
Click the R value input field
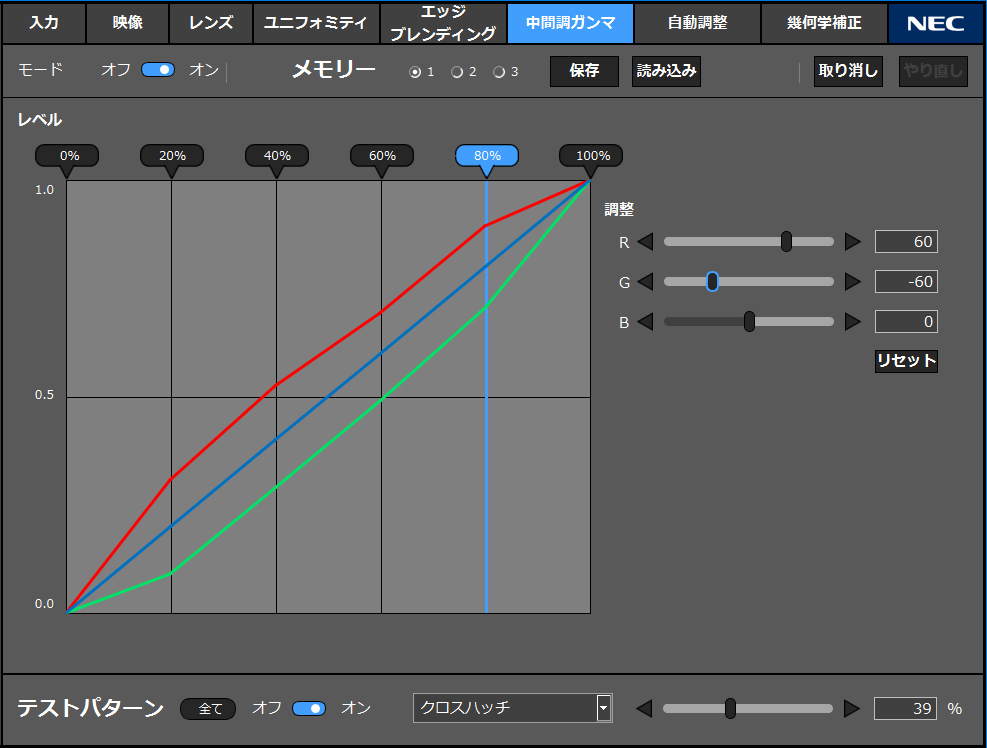point(906,242)
